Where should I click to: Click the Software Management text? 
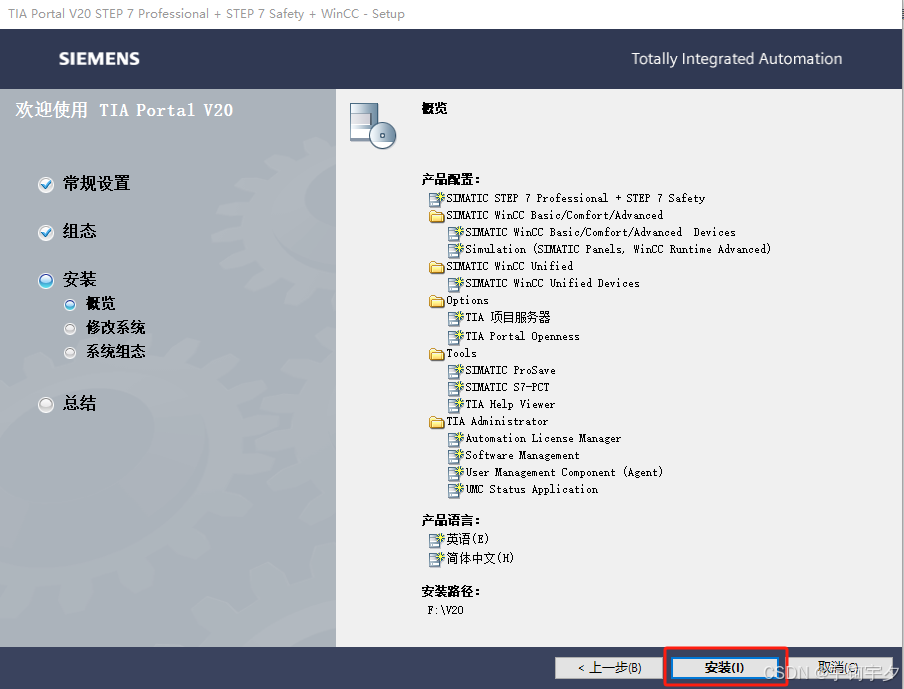coord(522,455)
